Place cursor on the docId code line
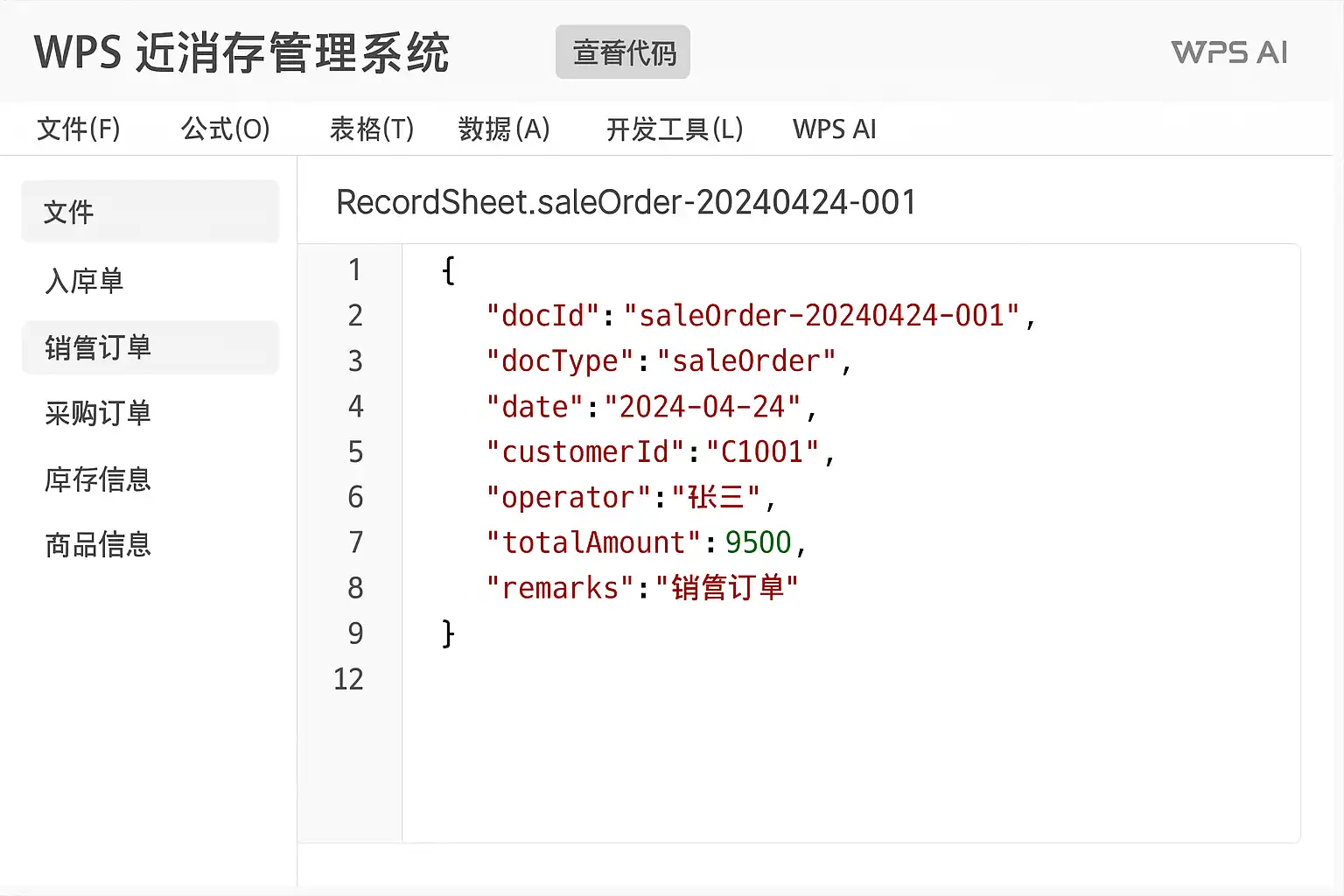The width and height of the screenshot is (1344, 896). pos(759,316)
